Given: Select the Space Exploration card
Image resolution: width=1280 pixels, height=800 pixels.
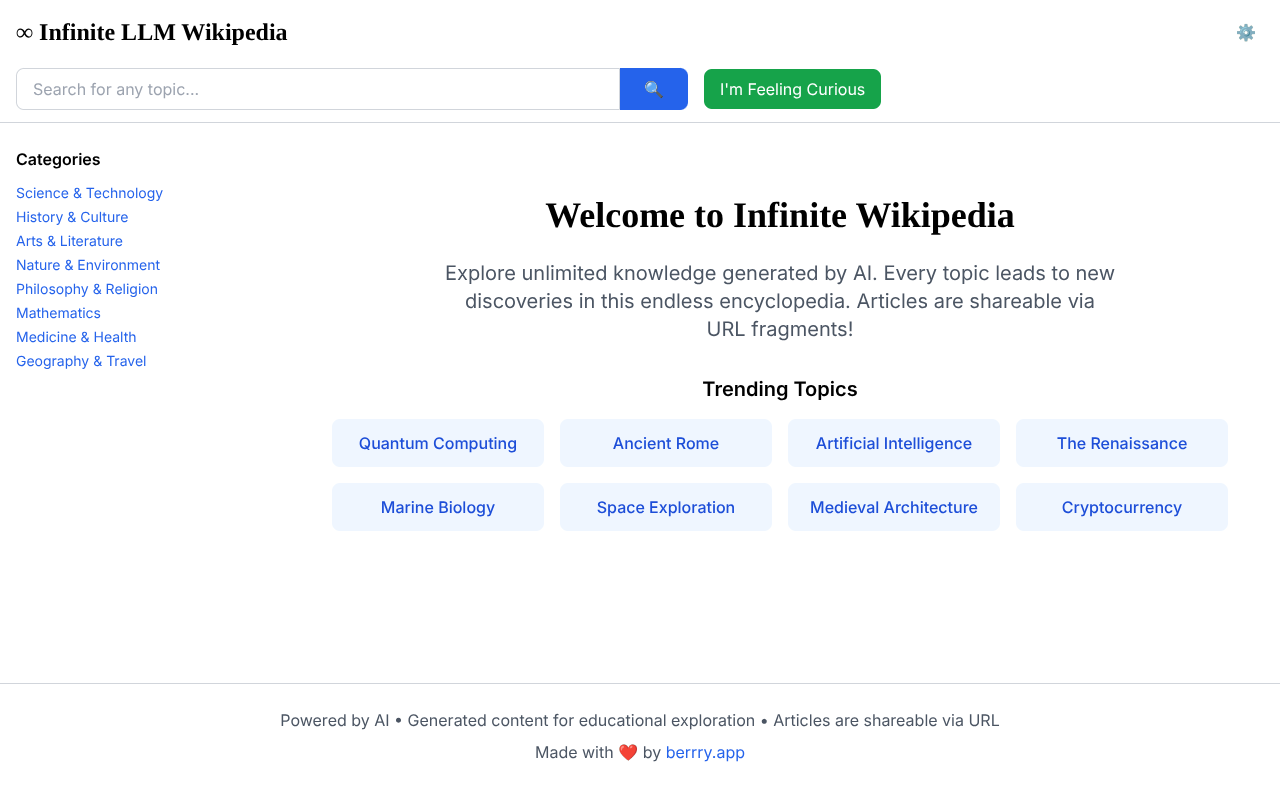Looking at the screenshot, I should 665,507.
